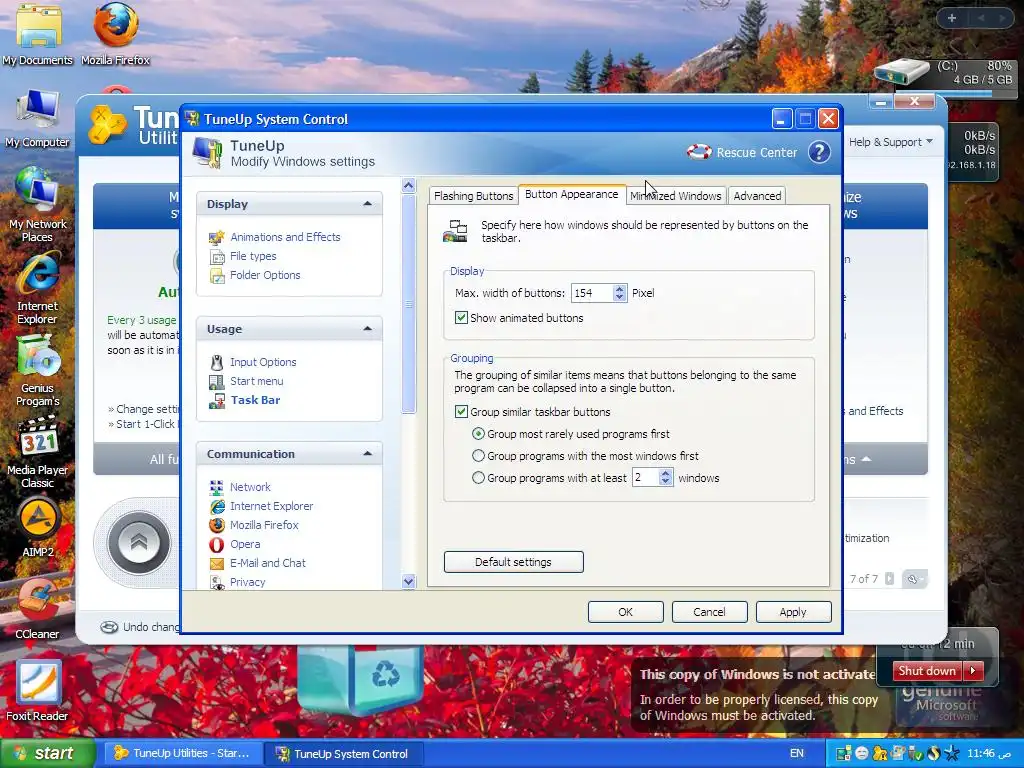Image resolution: width=1024 pixels, height=768 pixels.
Task: Switch to Button Appearance tab
Action: [571, 194]
